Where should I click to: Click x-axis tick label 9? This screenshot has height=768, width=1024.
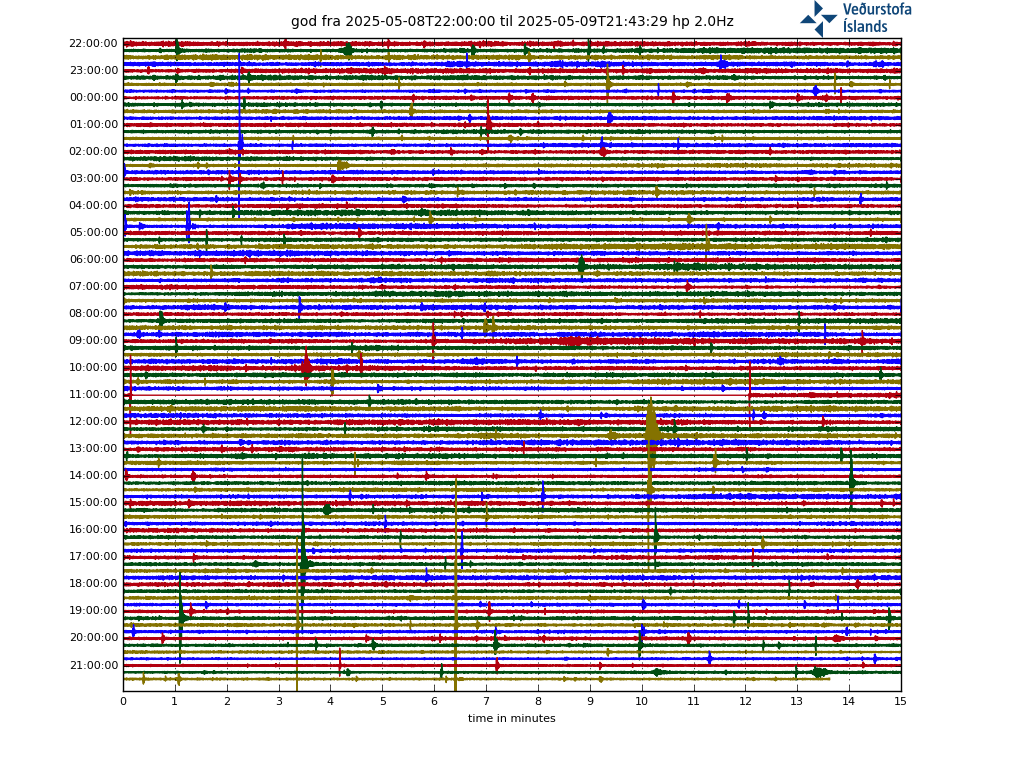(x=590, y=701)
